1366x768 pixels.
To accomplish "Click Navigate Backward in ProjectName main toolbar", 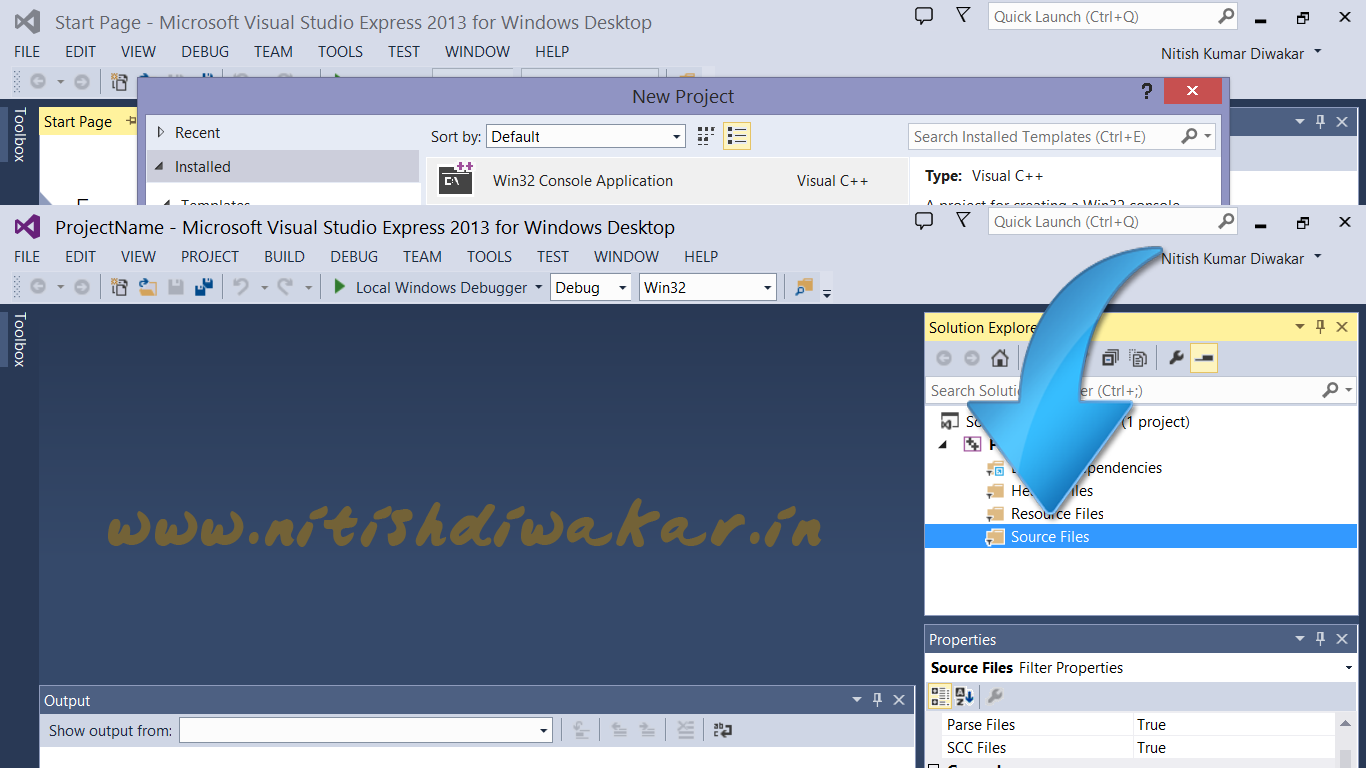I will pos(38,287).
